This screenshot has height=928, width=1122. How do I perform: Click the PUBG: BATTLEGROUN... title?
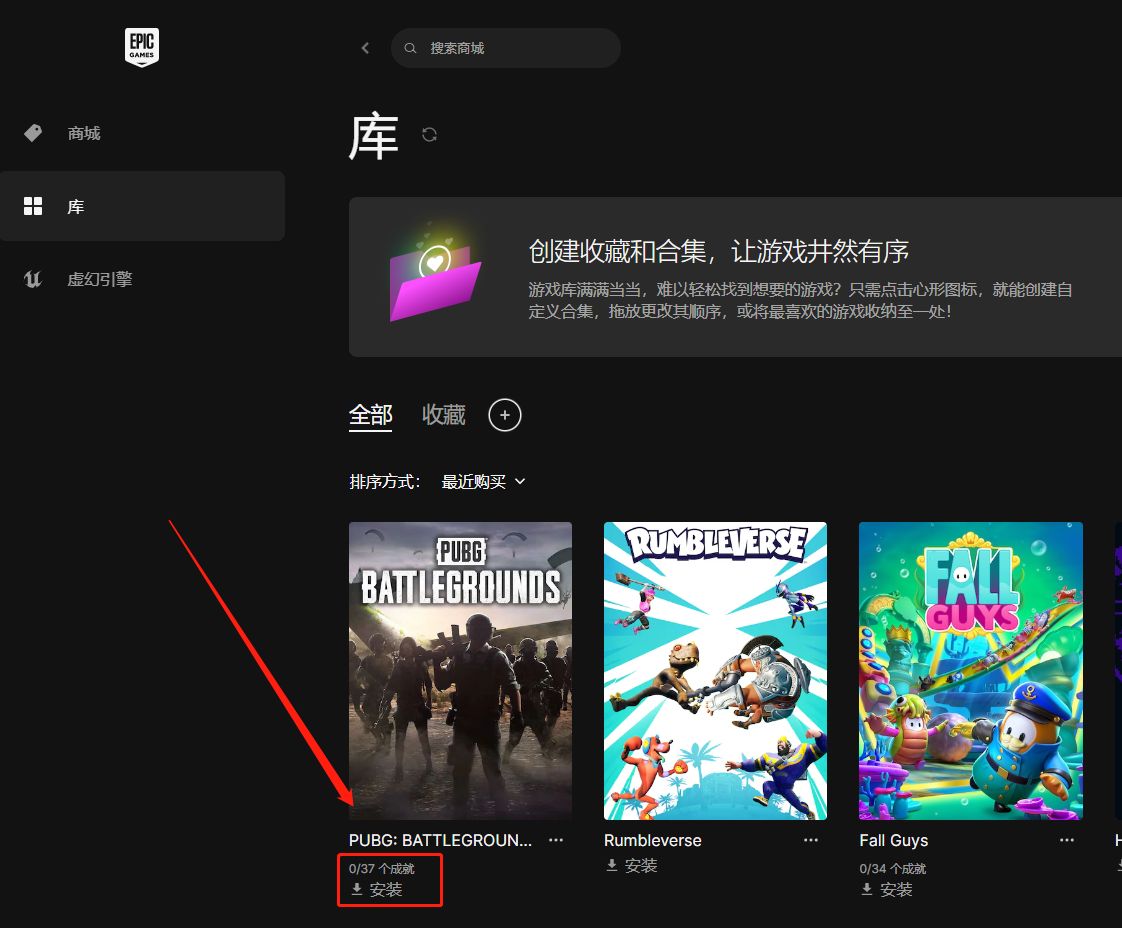pyautogui.click(x=440, y=841)
